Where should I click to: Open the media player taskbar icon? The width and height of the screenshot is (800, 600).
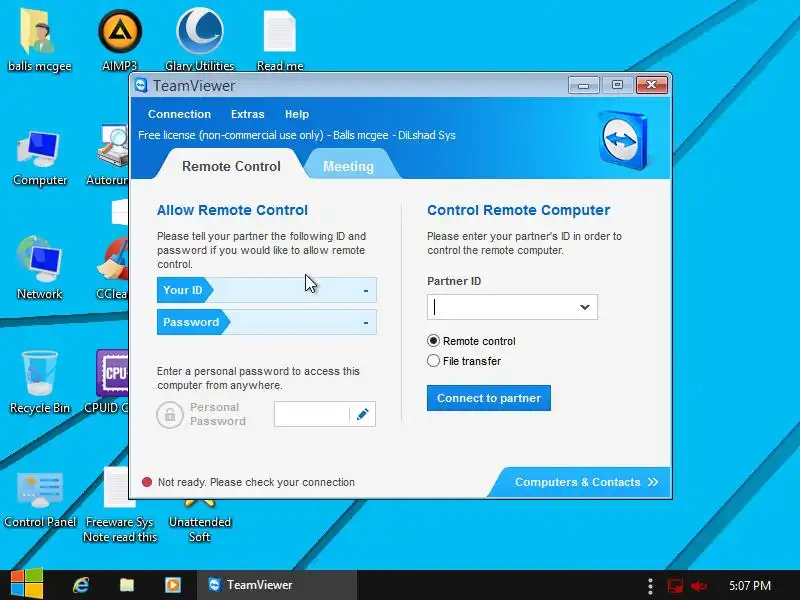tap(172, 585)
